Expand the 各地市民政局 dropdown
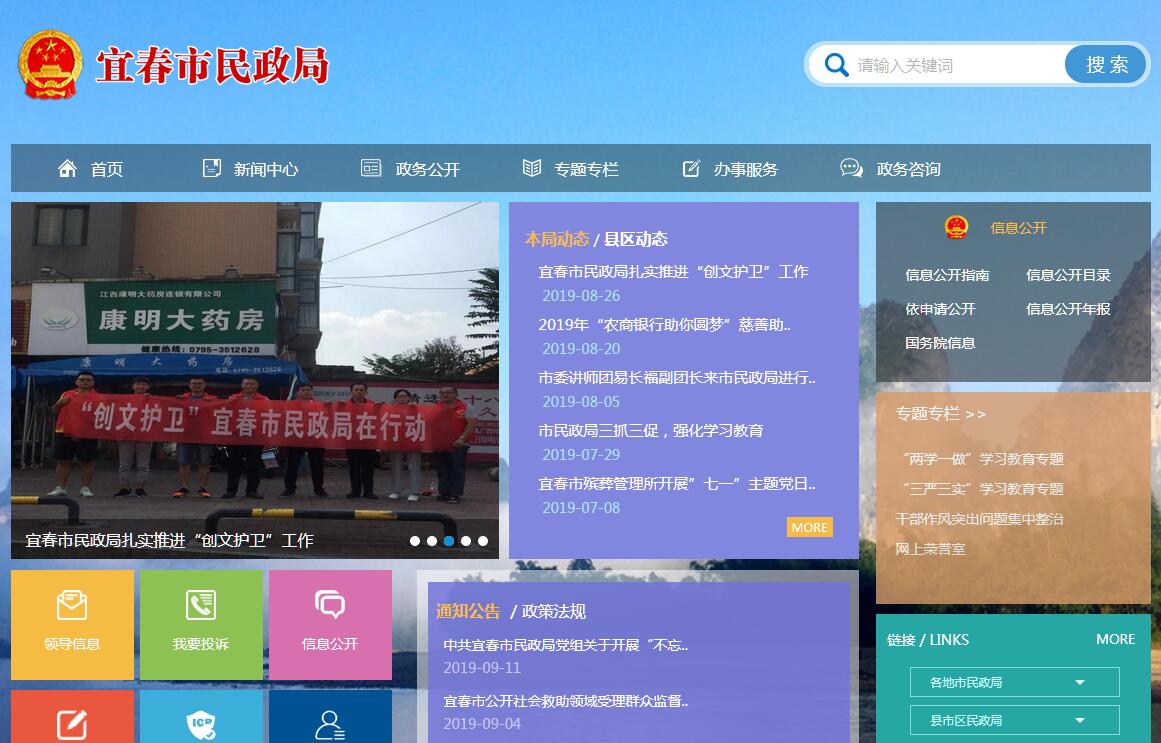This screenshot has height=743, width=1161. (1014, 682)
